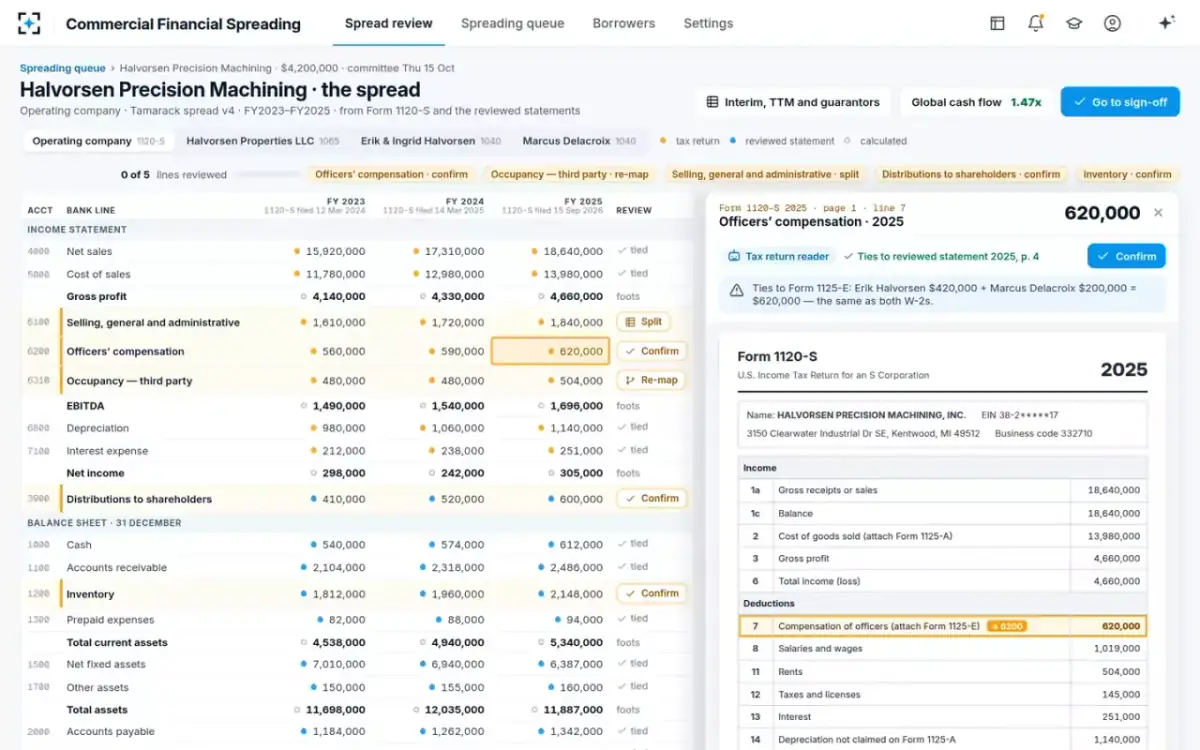The width and height of the screenshot is (1200, 750).
Task: Click Accounts receivable FY 2025 value 2,486,000
Action: [577, 567]
